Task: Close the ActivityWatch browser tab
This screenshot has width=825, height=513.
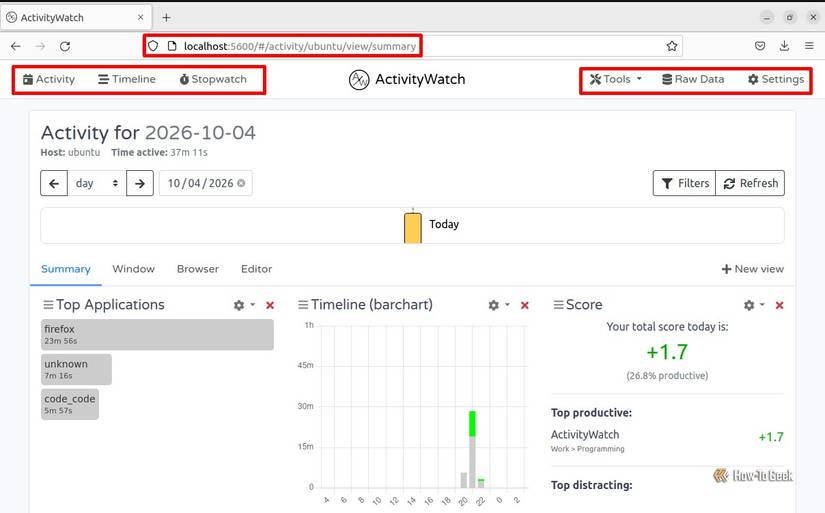Action: pos(140,17)
